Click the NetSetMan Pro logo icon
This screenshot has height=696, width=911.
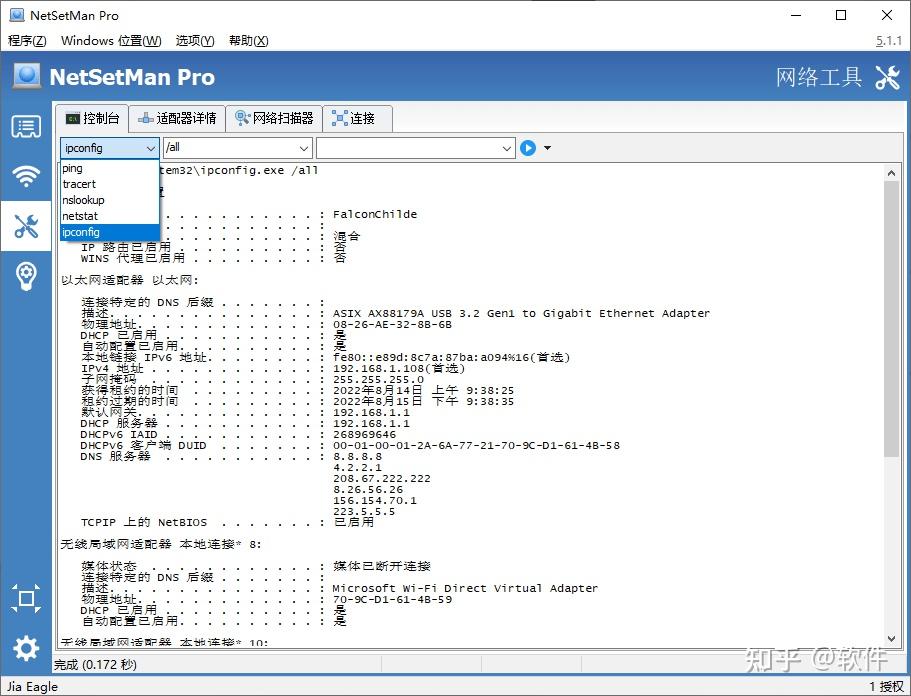tap(26, 75)
